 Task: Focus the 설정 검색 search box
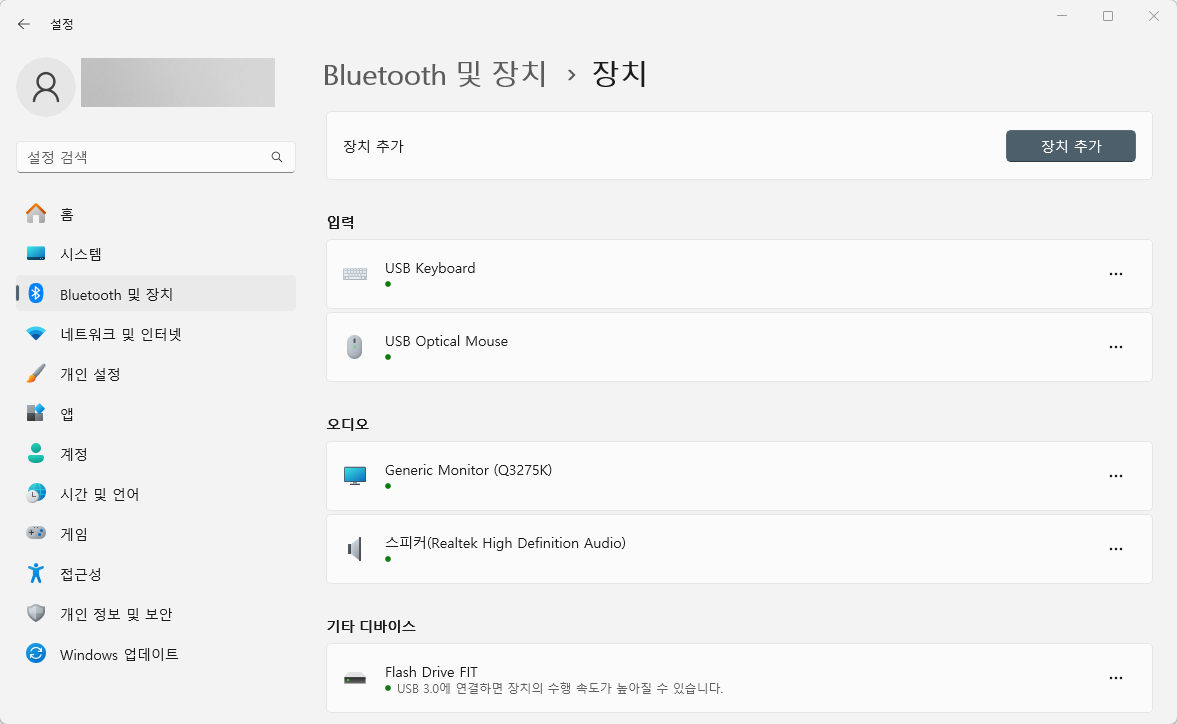(155, 157)
